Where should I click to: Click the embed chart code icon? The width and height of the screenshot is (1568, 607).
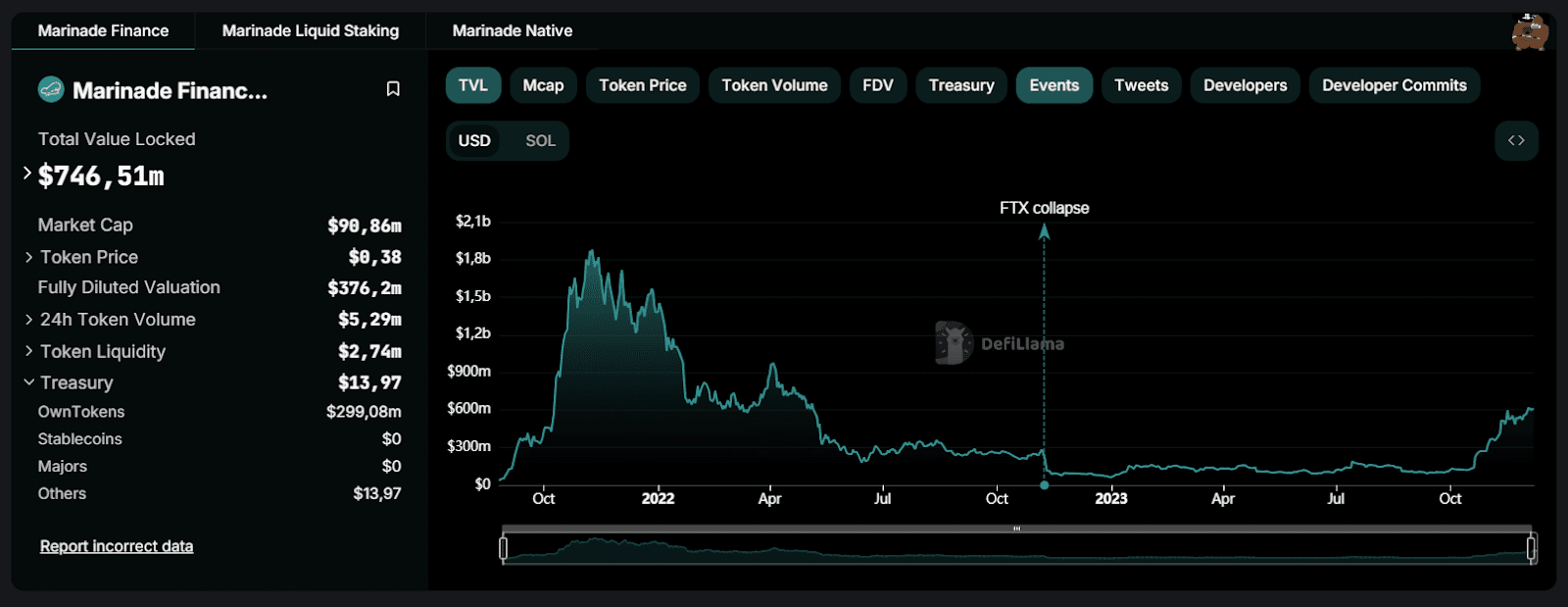click(x=1516, y=140)
